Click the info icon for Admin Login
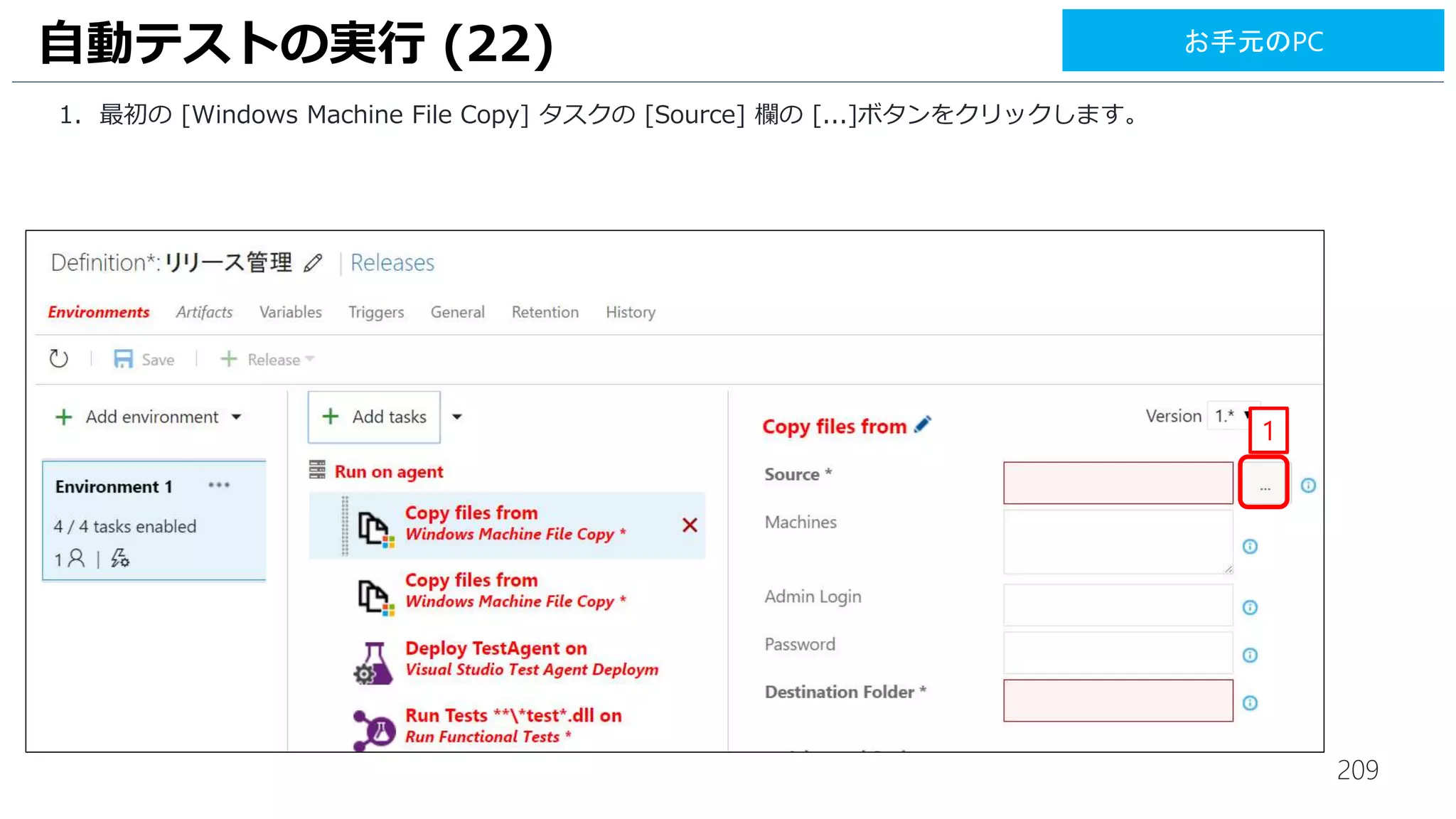Screen dimensions: 1456x819 1250,607
